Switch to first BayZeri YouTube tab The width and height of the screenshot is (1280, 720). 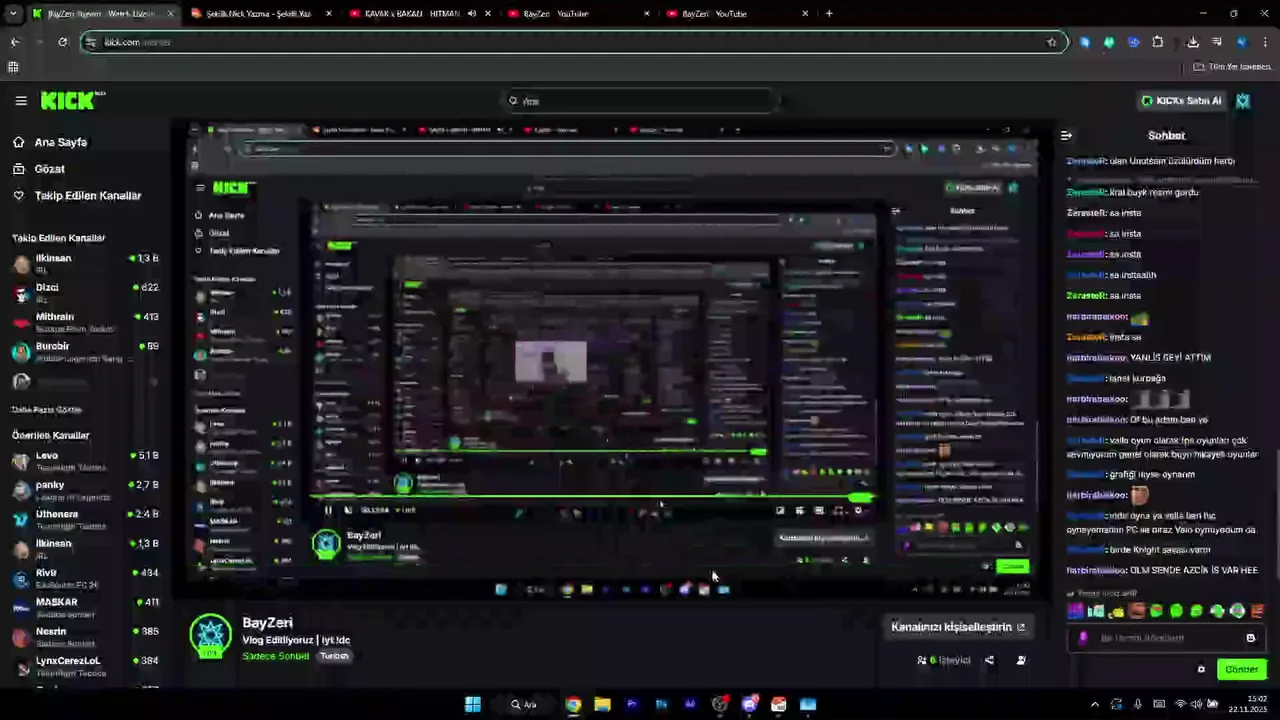click(575, 14)
